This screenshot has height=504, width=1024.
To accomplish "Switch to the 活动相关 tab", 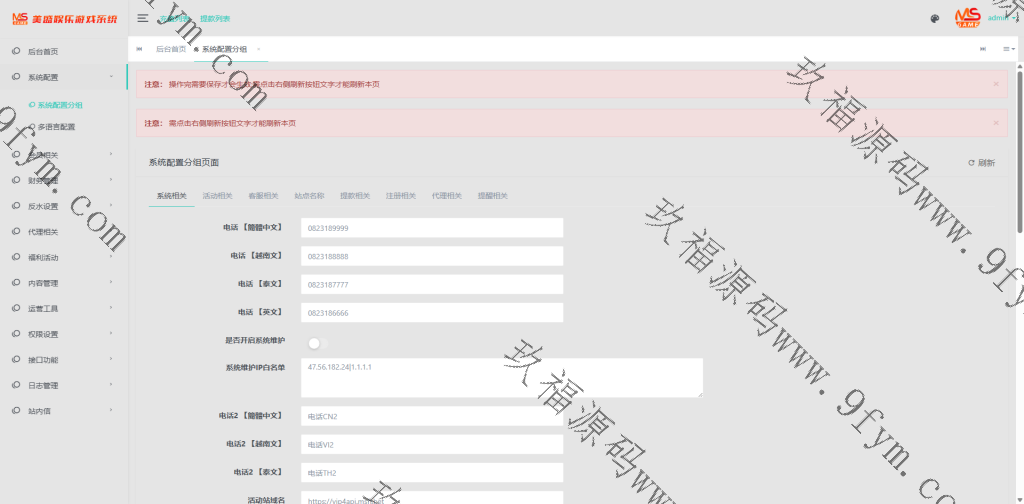I will pyautogui.click(x=217, y=196).
